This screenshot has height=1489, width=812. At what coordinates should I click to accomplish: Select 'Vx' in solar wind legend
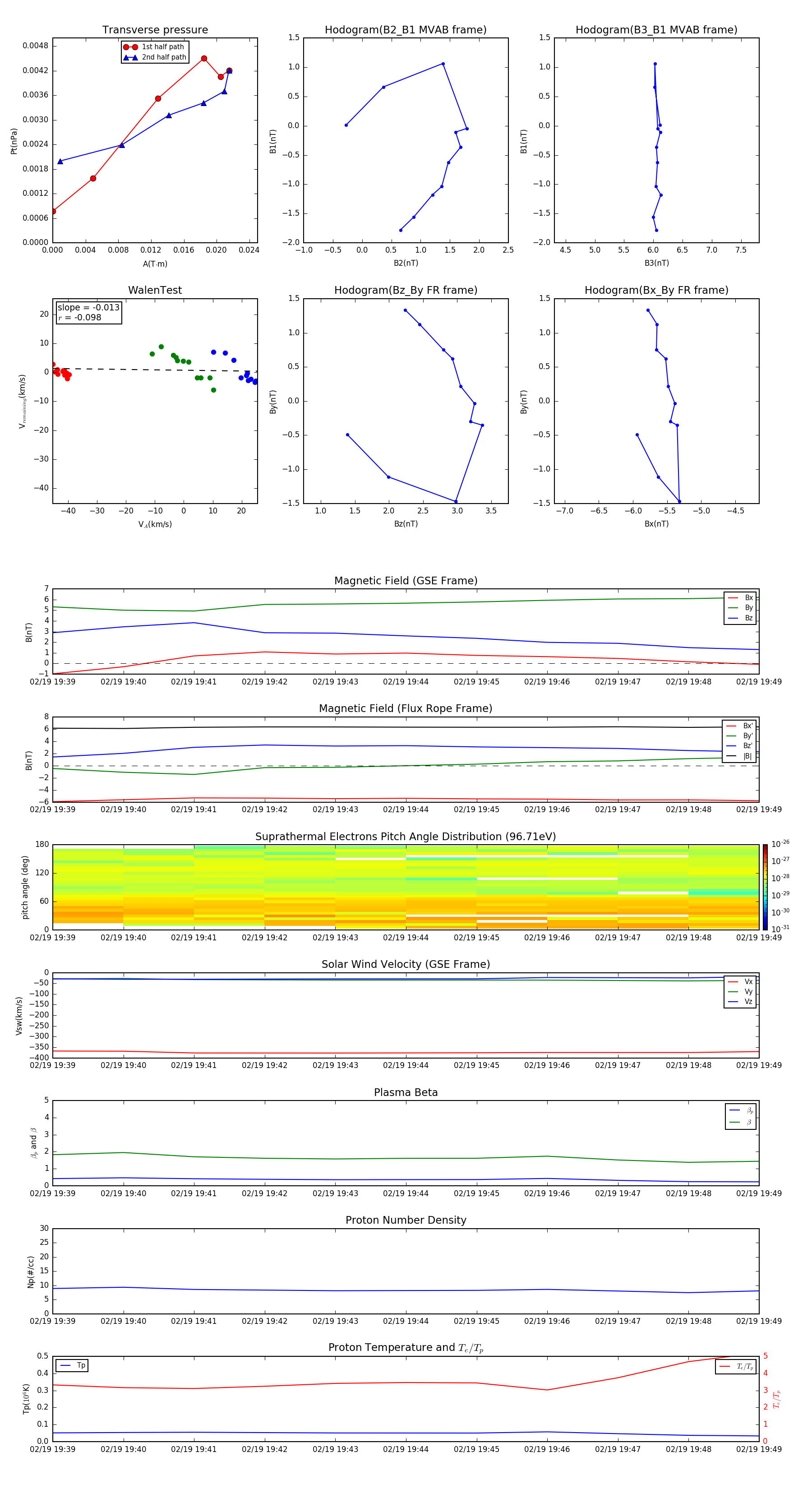coord(740,981)
